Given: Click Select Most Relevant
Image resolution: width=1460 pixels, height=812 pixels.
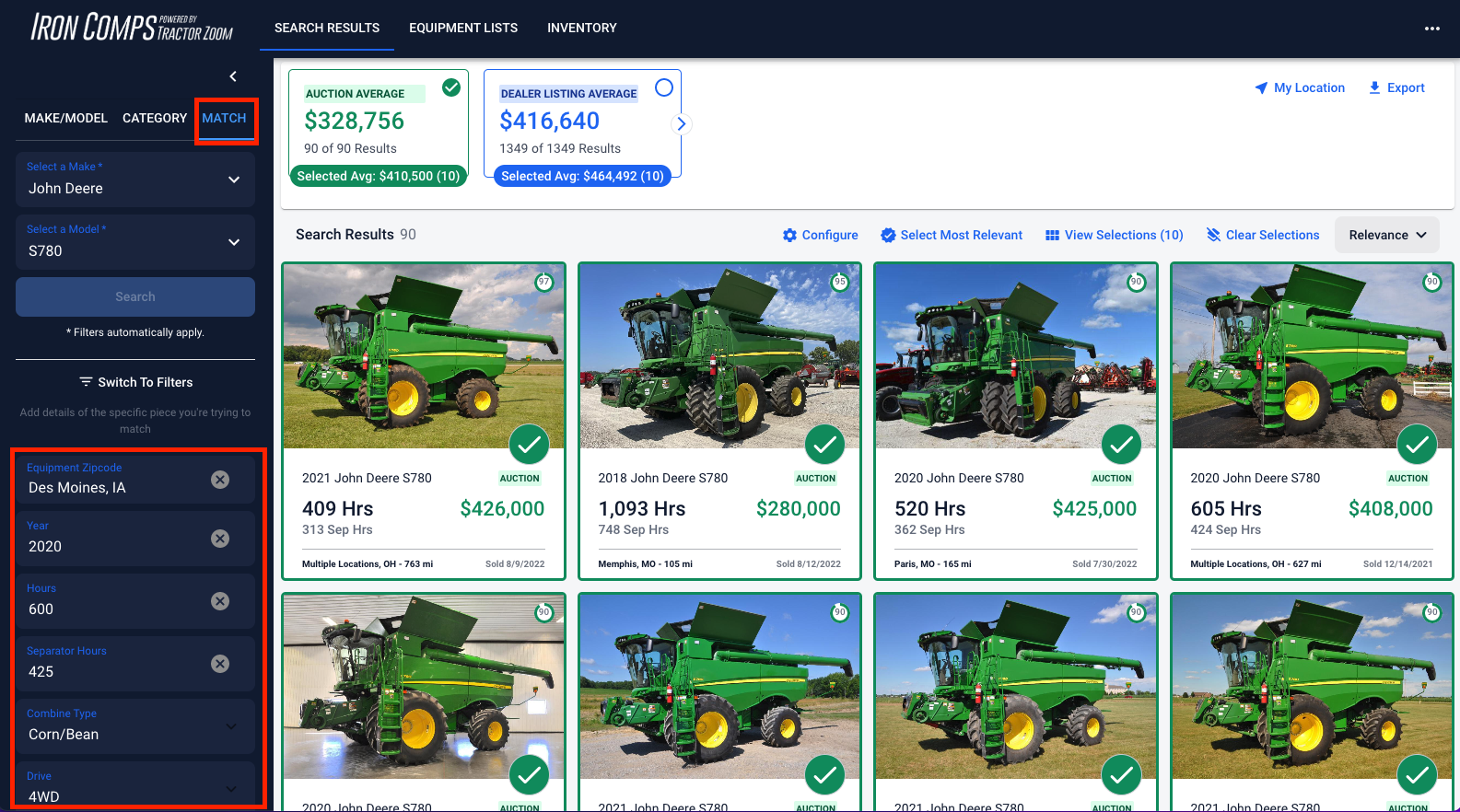Looking at the screenshot, I should [x=952, y=235].
